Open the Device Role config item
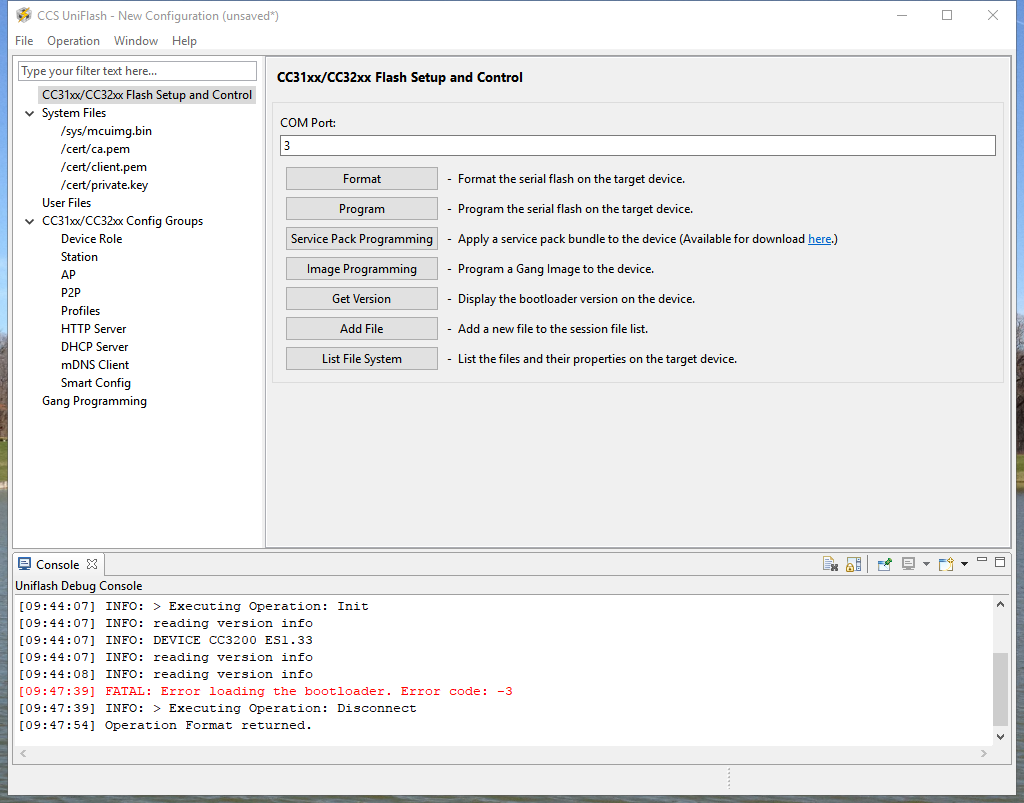Screen dimensions: 1024x803 (91, 239)
